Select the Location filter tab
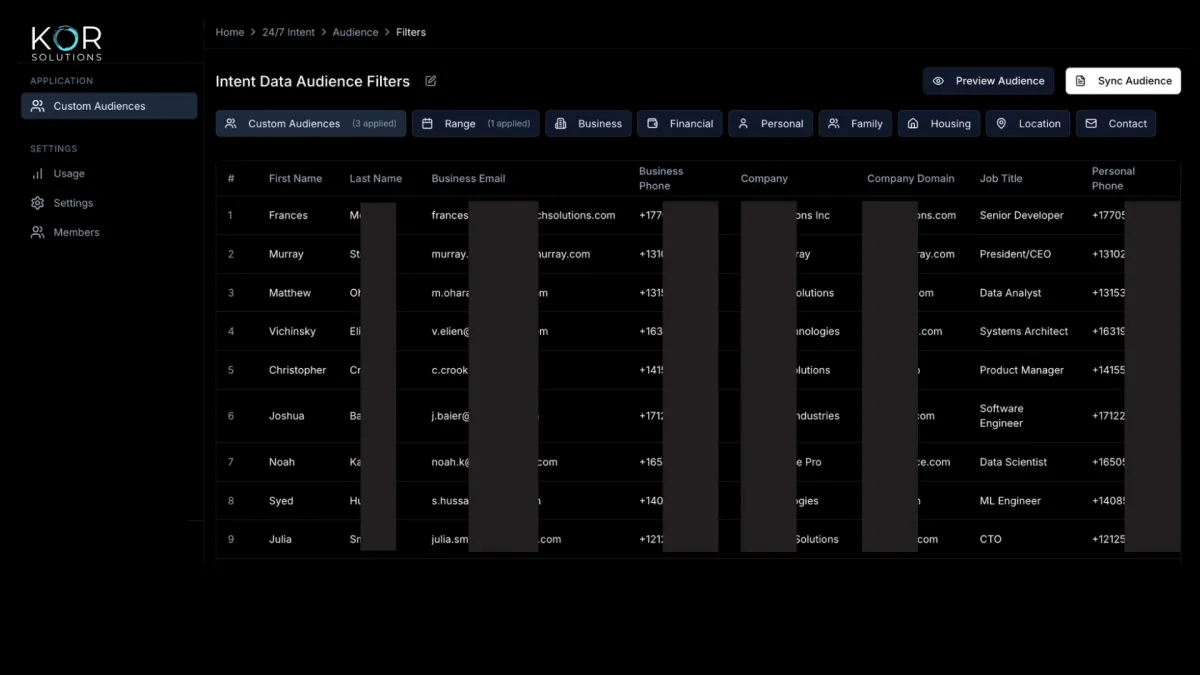The width and height of the screenshot is (1200, 675). coord(1028,124)
